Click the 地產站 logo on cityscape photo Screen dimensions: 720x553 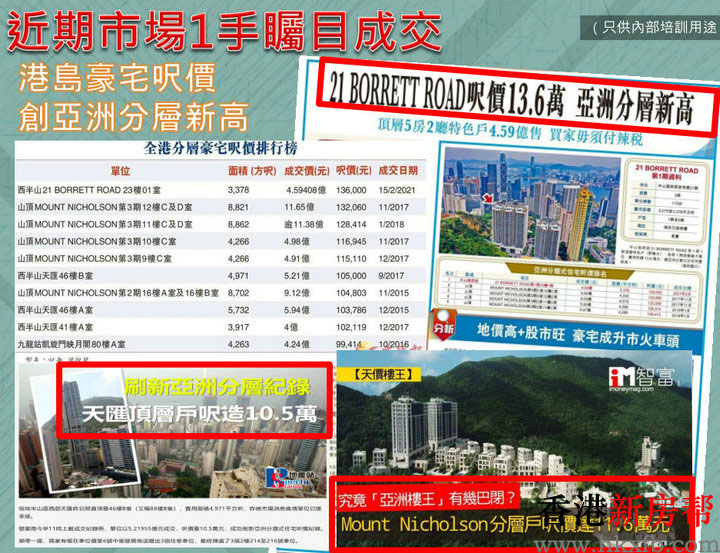290,478
